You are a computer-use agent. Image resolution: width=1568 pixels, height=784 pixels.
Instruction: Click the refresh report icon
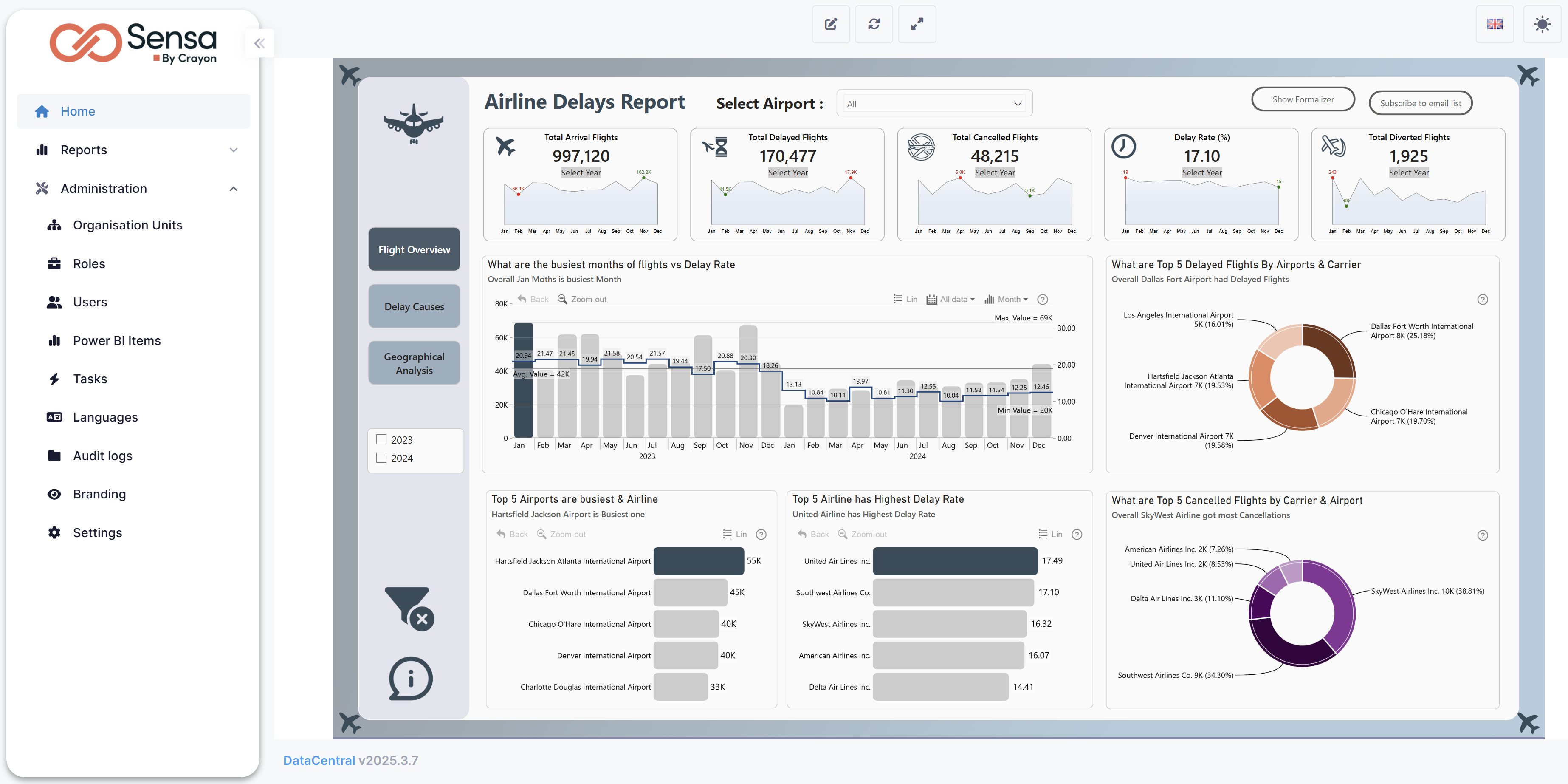point(874,24)
